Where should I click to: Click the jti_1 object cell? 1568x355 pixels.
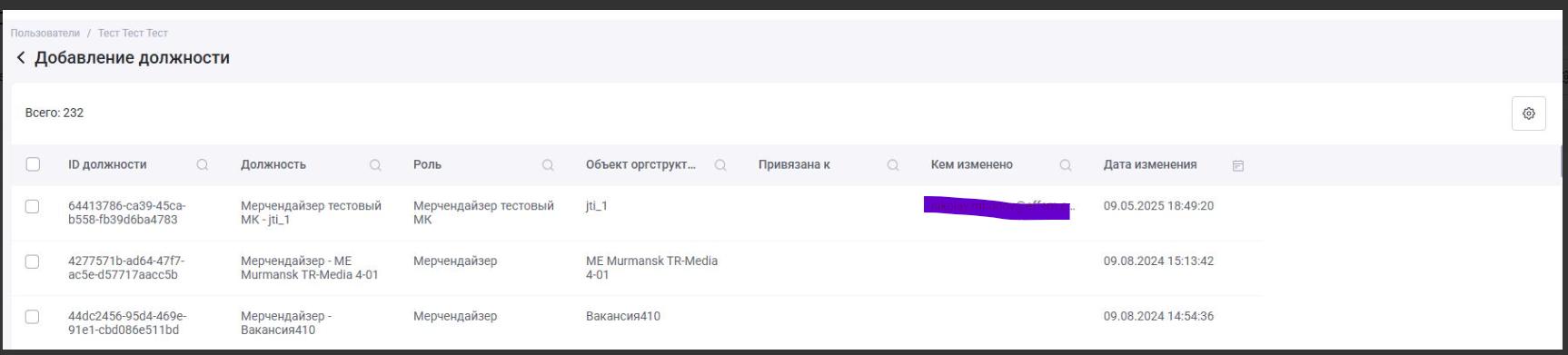(x=596, y=206)
